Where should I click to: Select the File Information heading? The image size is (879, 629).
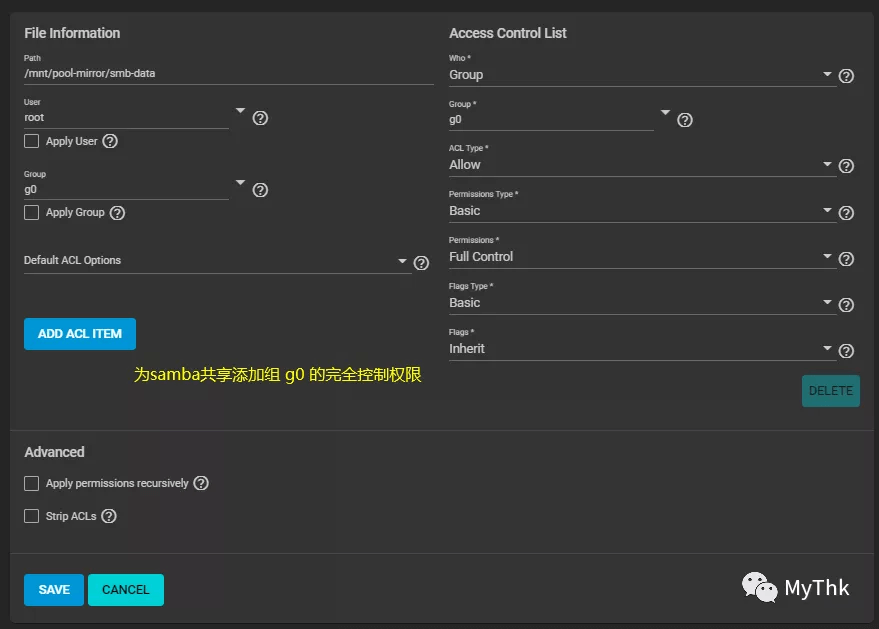click(x=72, y=33)
